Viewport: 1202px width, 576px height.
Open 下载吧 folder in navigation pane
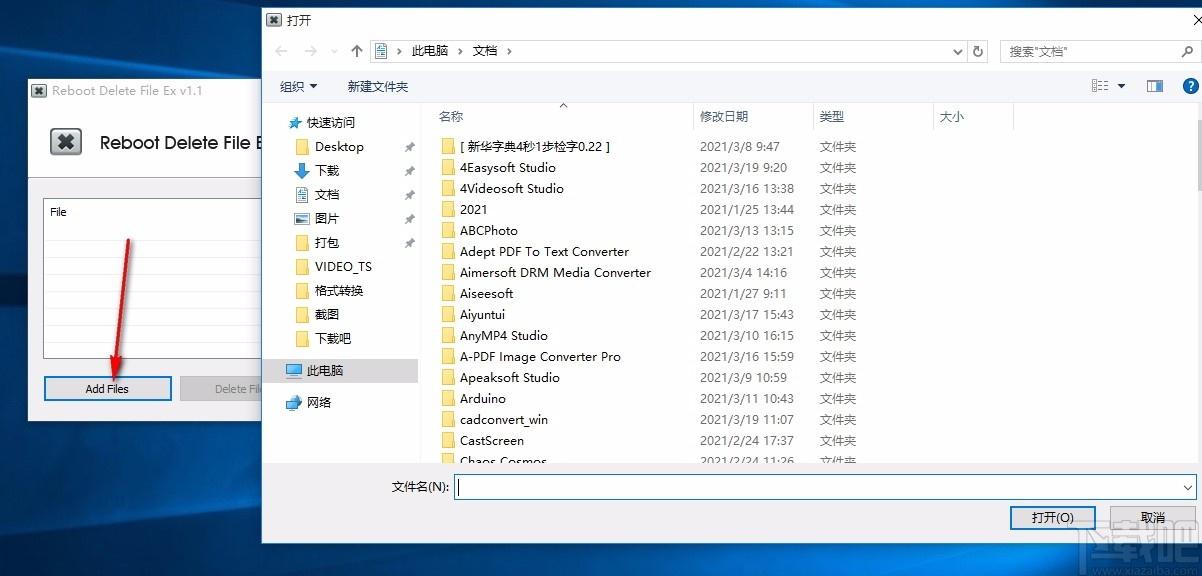(x=333, y=338)
